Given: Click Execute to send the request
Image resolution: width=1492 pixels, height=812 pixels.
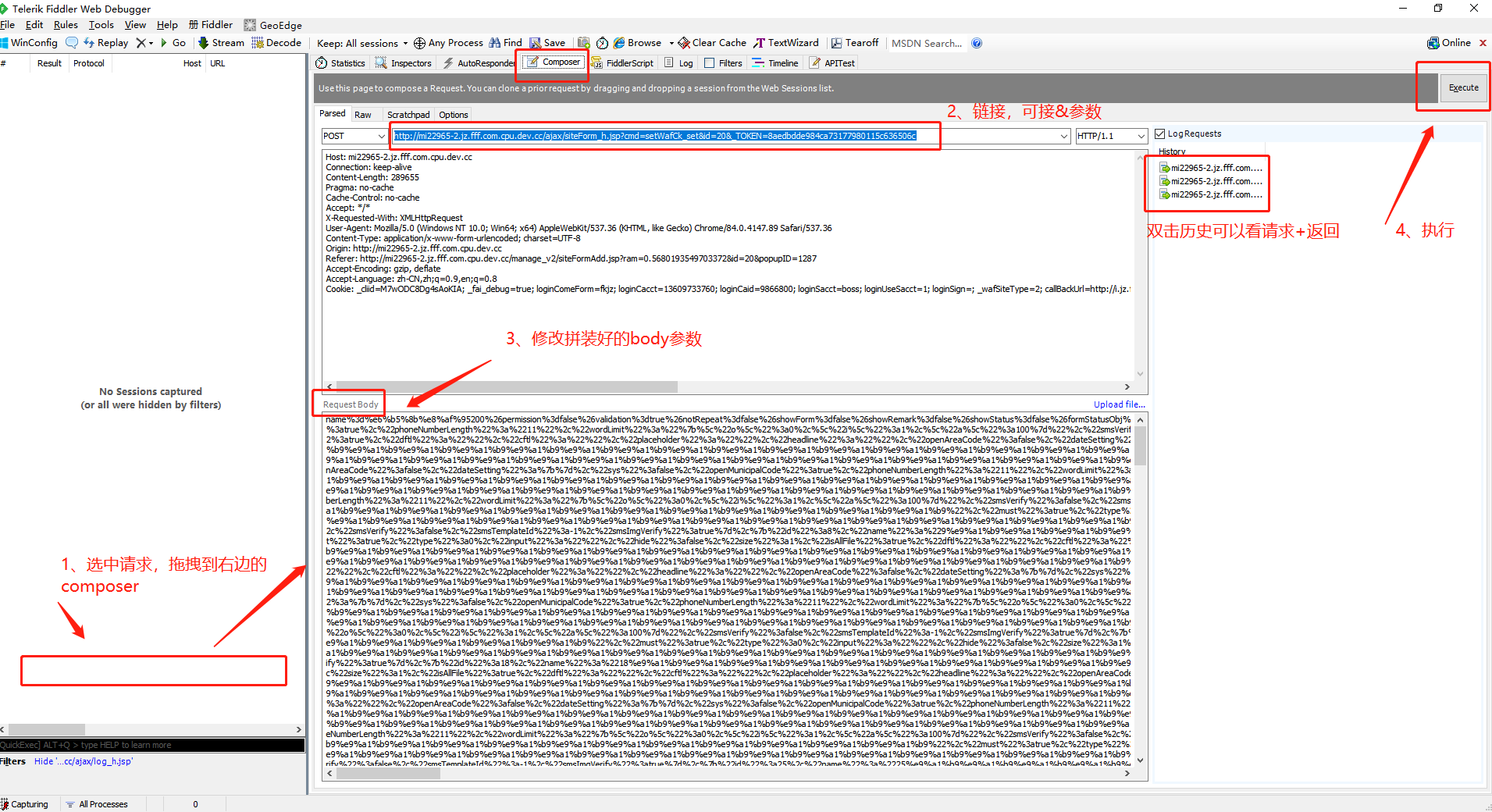Looking at the screenshot, I should [x=1464, y=87].
